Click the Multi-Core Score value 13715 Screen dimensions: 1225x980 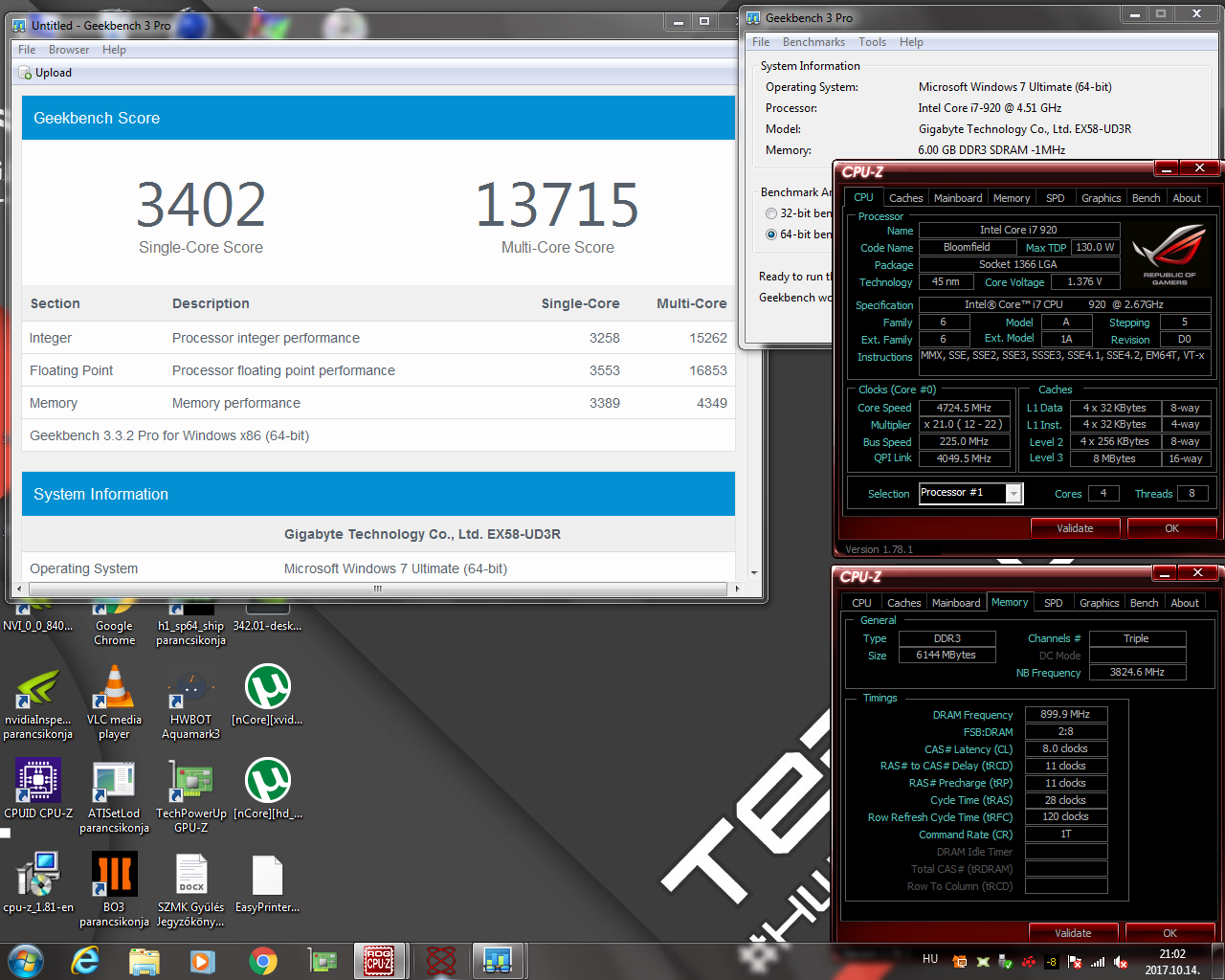557,205
